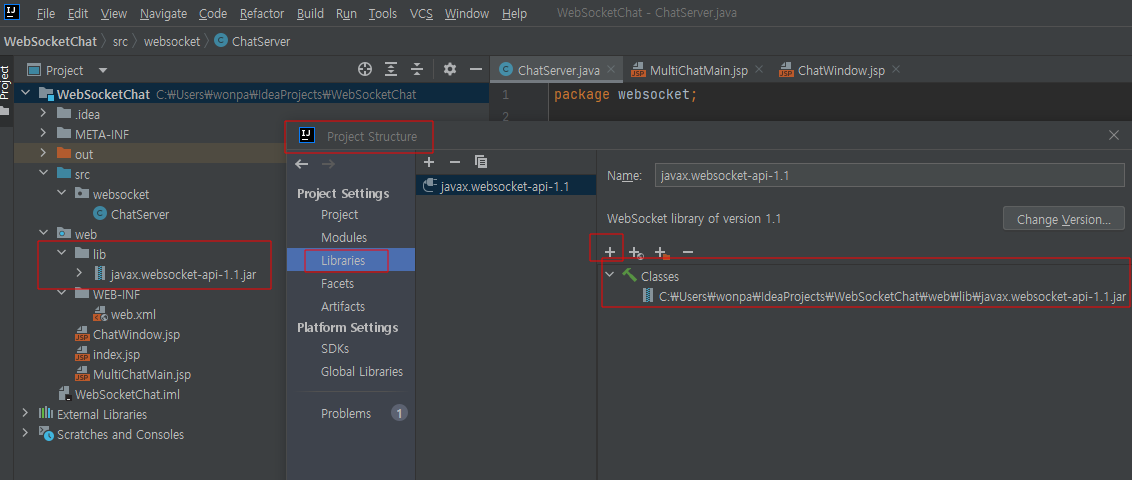Open the File menu
Image resolution: width=1132 pixels, height=480 pixels.
[x=45, y=14]
